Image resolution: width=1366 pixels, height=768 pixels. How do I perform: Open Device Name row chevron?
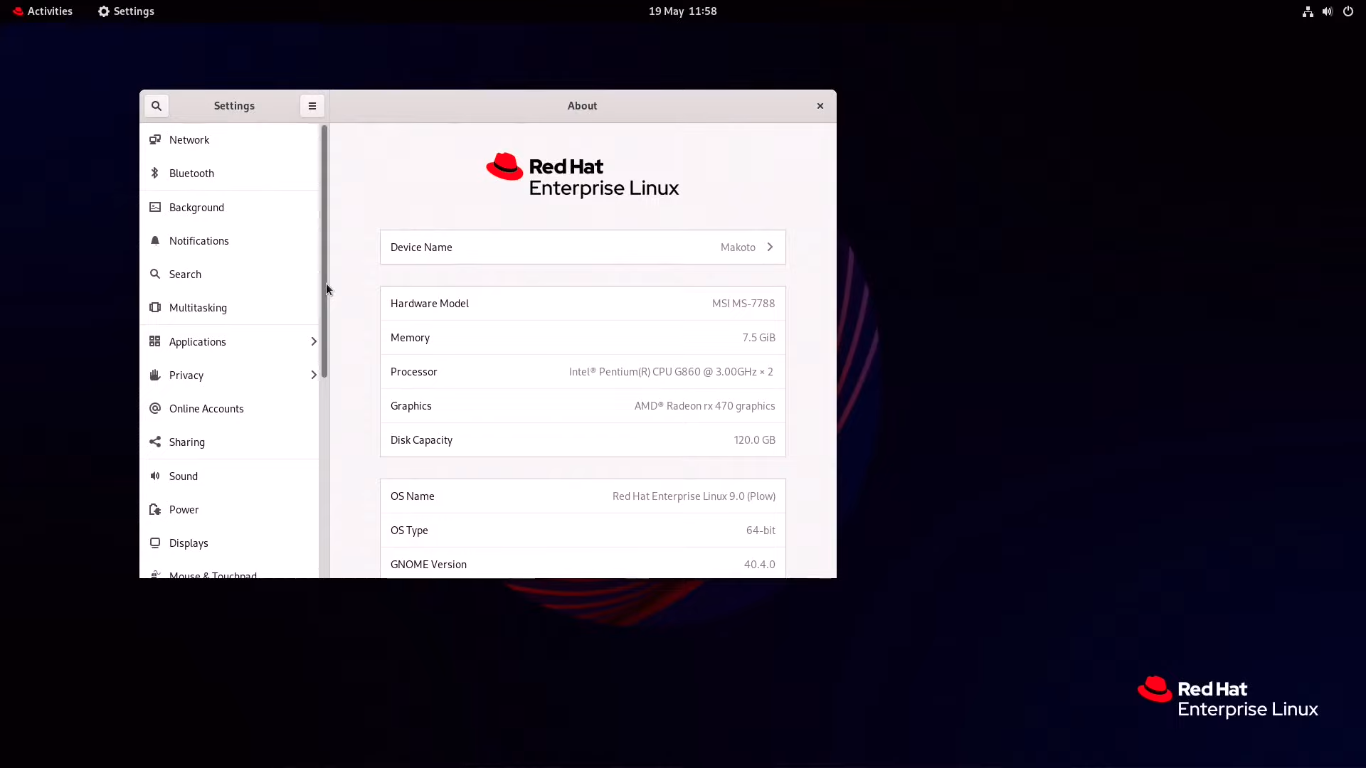click(770, 247)
